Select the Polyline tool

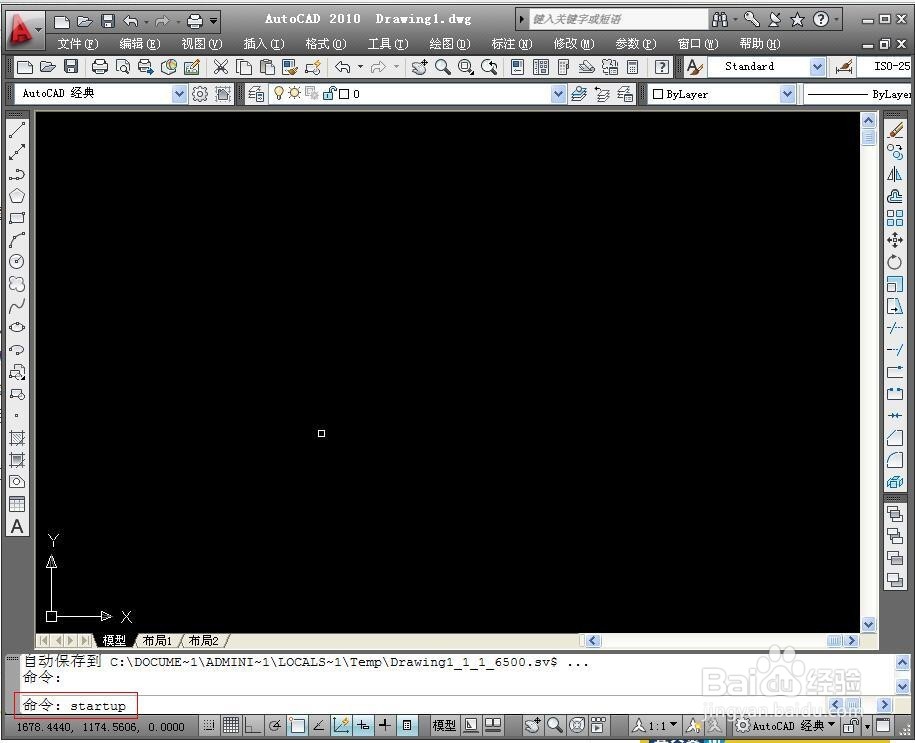click(x=17, y=174)
